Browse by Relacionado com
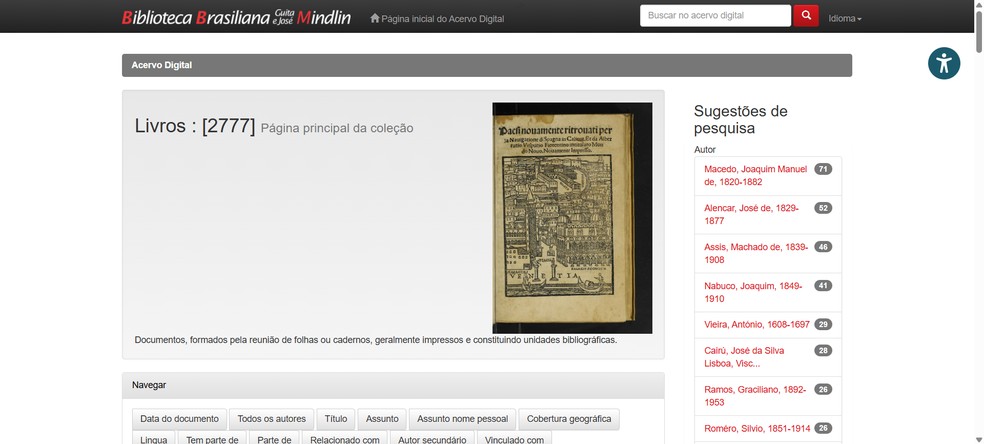Viewport: 984px width, 444px height. tap(345, 439)
